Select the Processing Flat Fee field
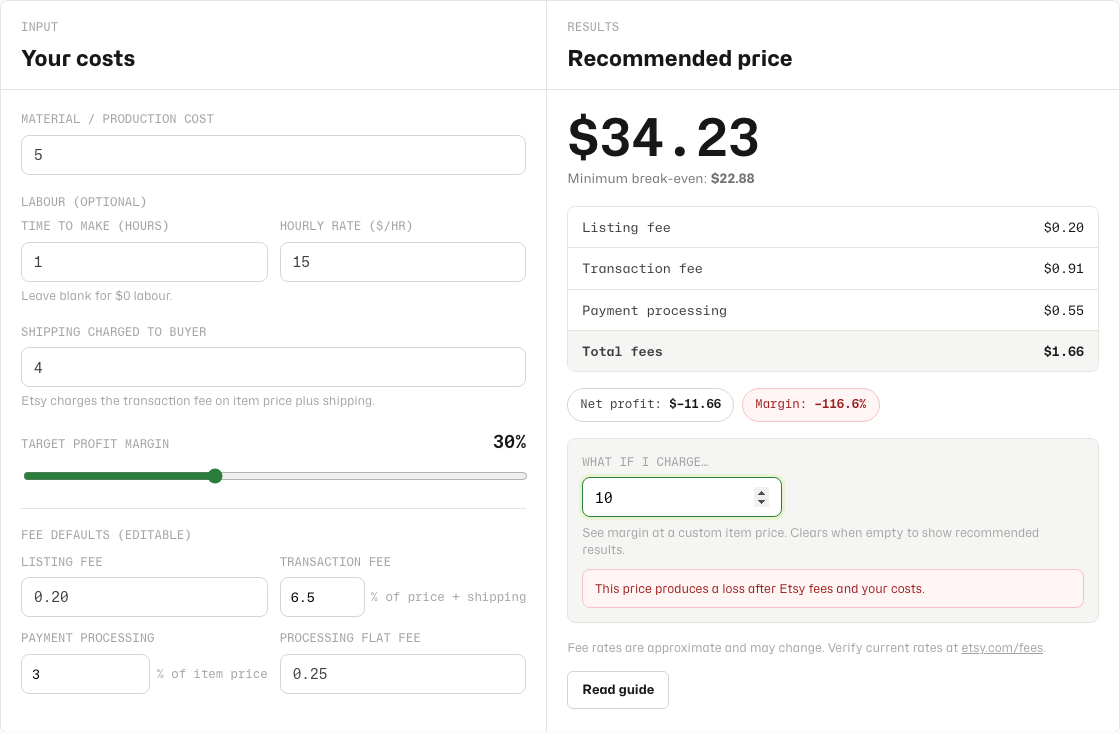This screenshot has height=733, width=1120. [x=403, y=674]
